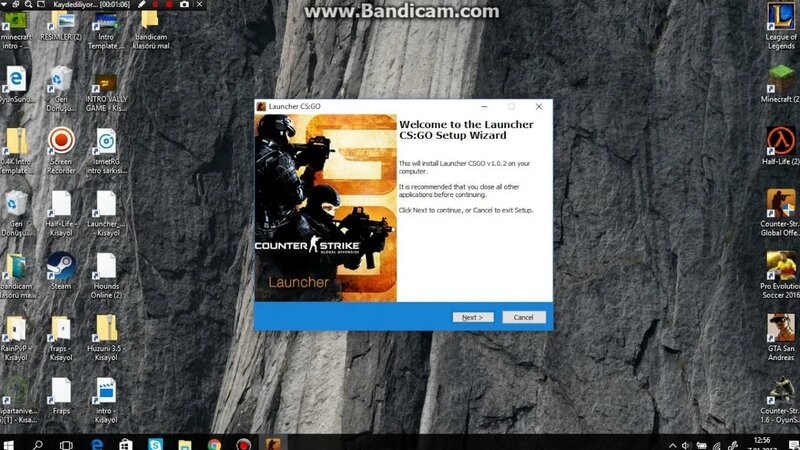Select the Steam desktop icon
Image resolution: width=800 pixels, height=450 pixels.
pos(61,271)
